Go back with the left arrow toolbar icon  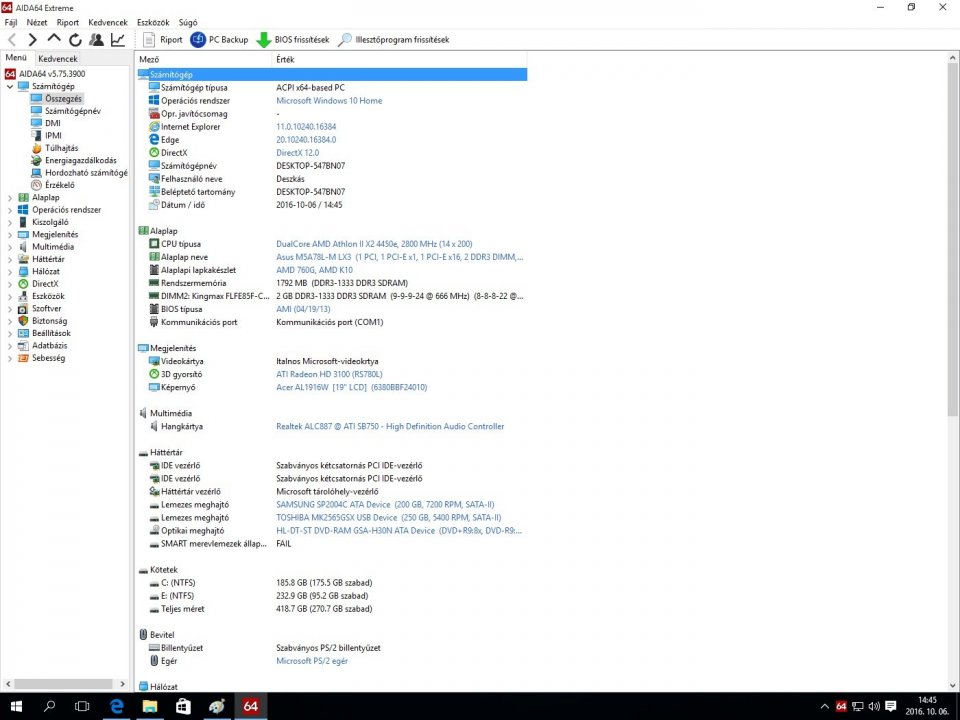tap(12, 40)
